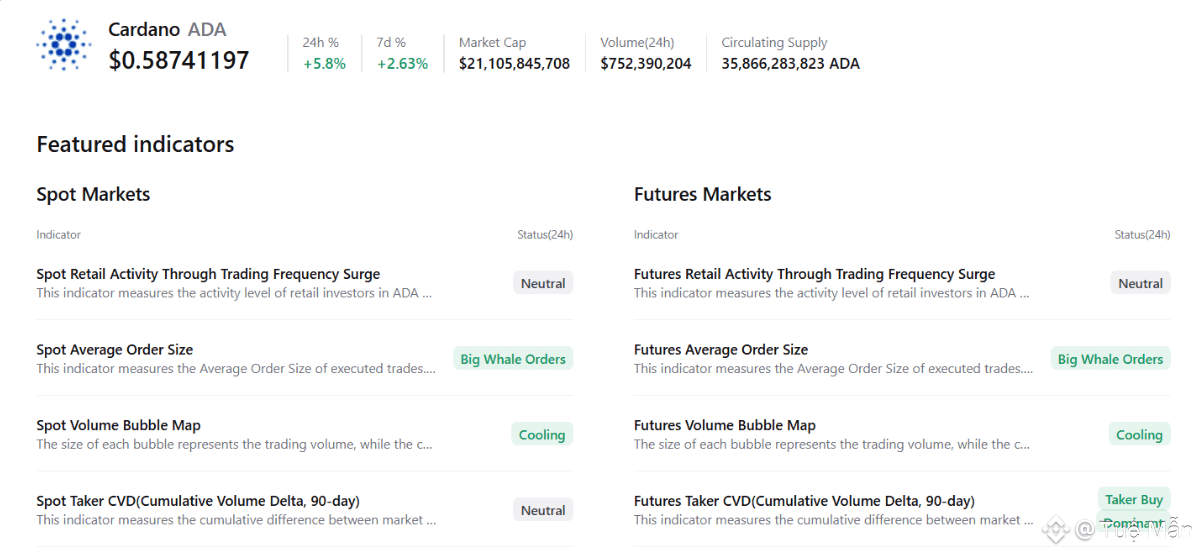Open the Spot Volume Bubble Map indicator
This screenshot has width=1201, height=555.
[x=119, y=426]
